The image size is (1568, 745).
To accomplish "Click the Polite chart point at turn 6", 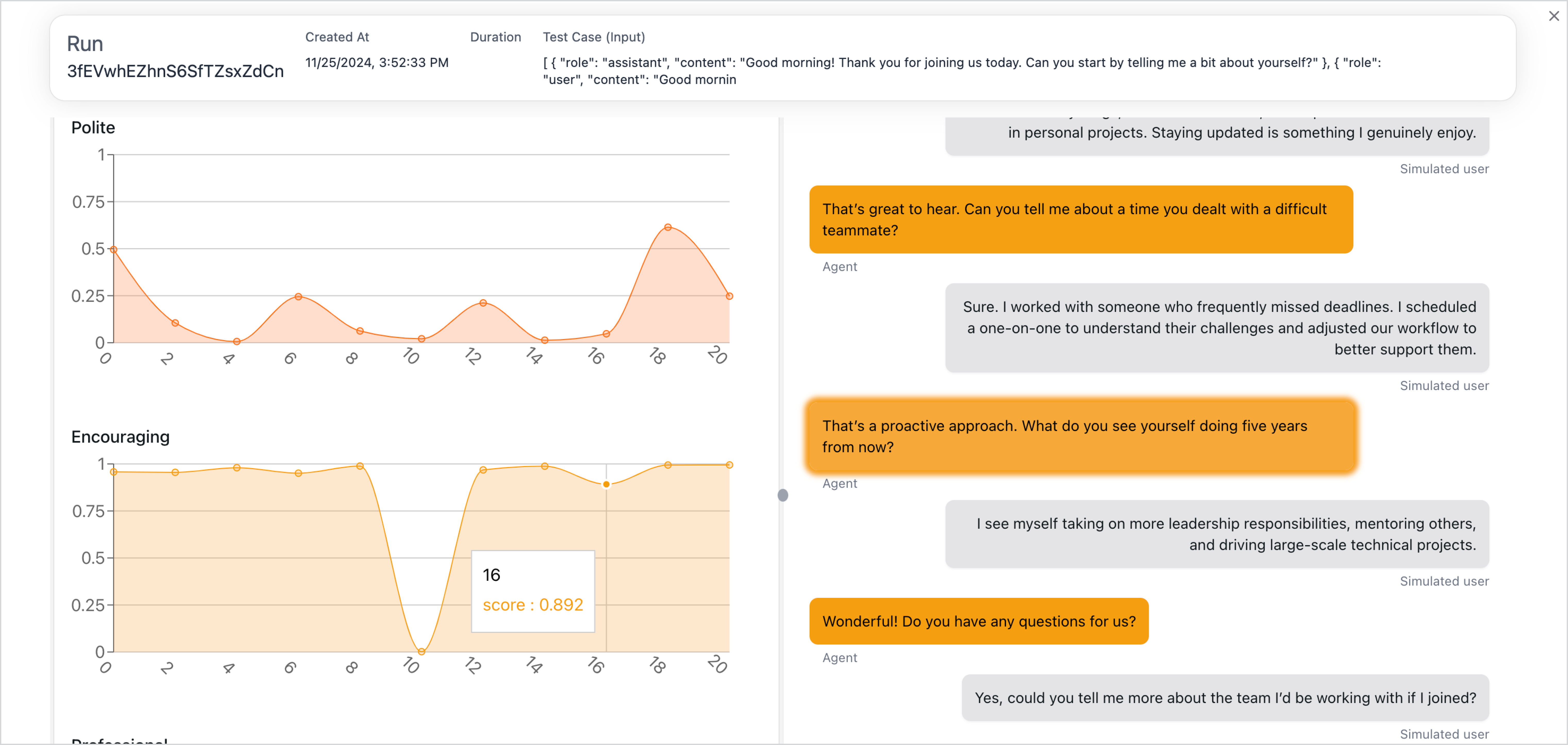I will tap(298, 297).
